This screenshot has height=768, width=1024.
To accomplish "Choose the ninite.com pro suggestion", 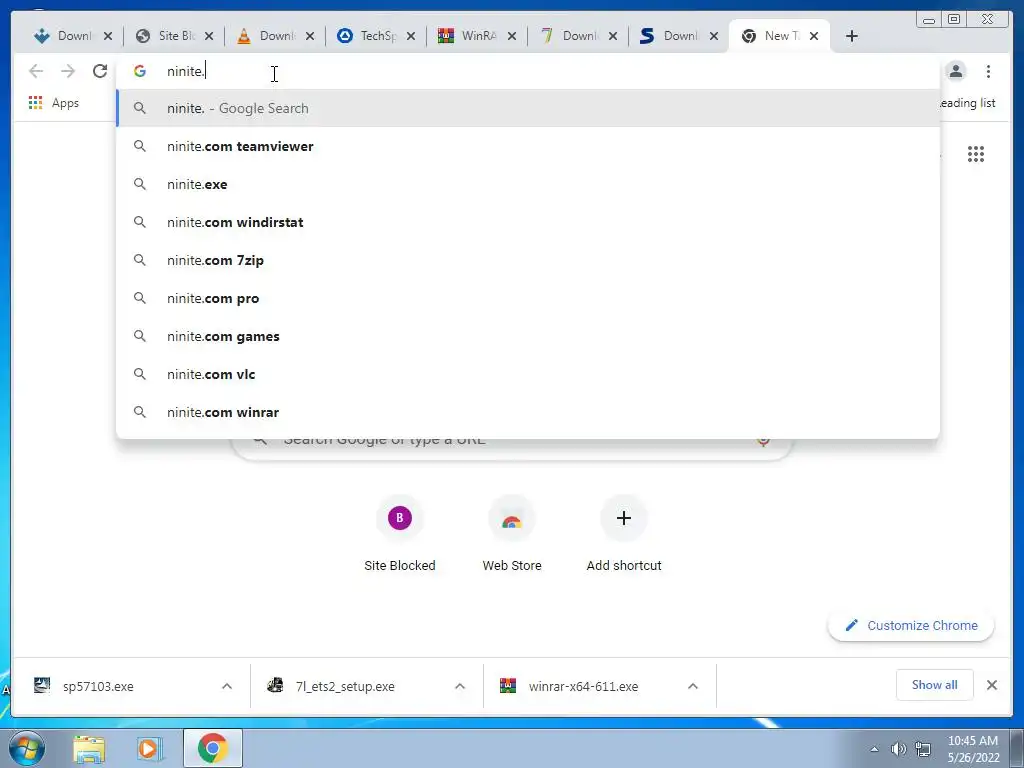I will 528,298.
